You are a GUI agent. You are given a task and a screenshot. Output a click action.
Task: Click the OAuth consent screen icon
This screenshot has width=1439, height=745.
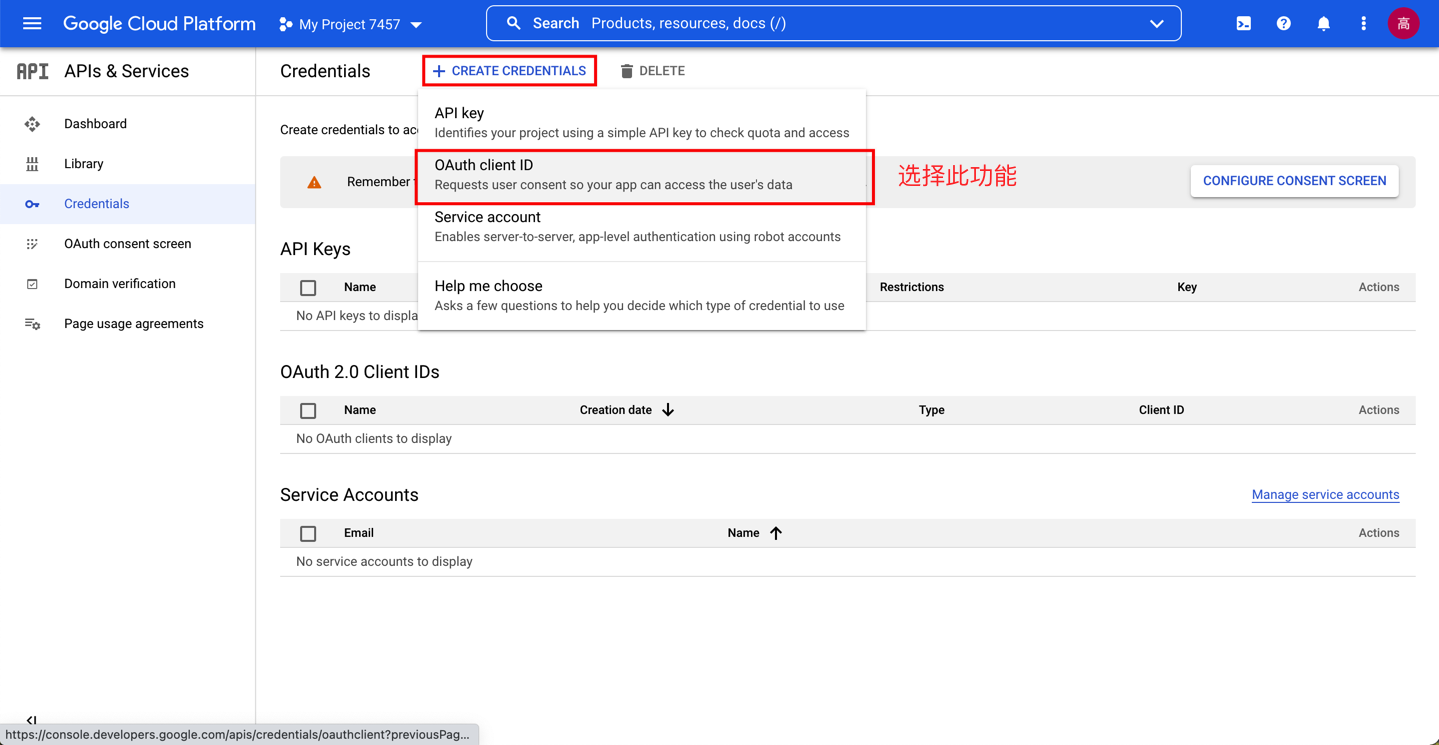pos(32,244)
